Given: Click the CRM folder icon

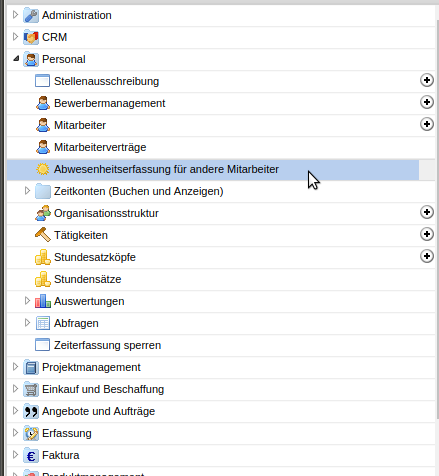Looking at the screenshot, I should (x=31, y=37).
